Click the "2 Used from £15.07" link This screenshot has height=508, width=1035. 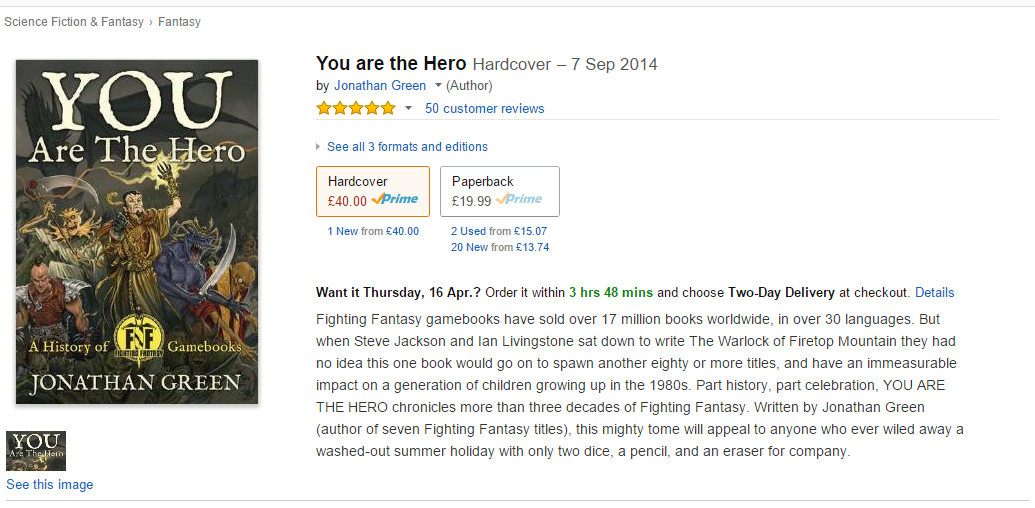tap(499, 231)
